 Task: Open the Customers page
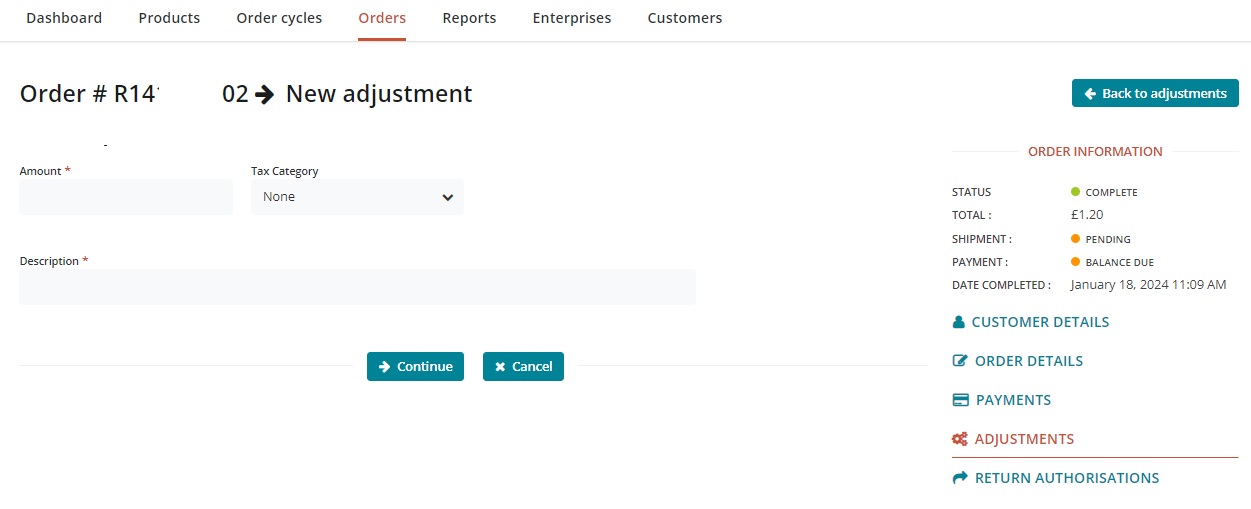pyautogui.click(x=685, y=18)
